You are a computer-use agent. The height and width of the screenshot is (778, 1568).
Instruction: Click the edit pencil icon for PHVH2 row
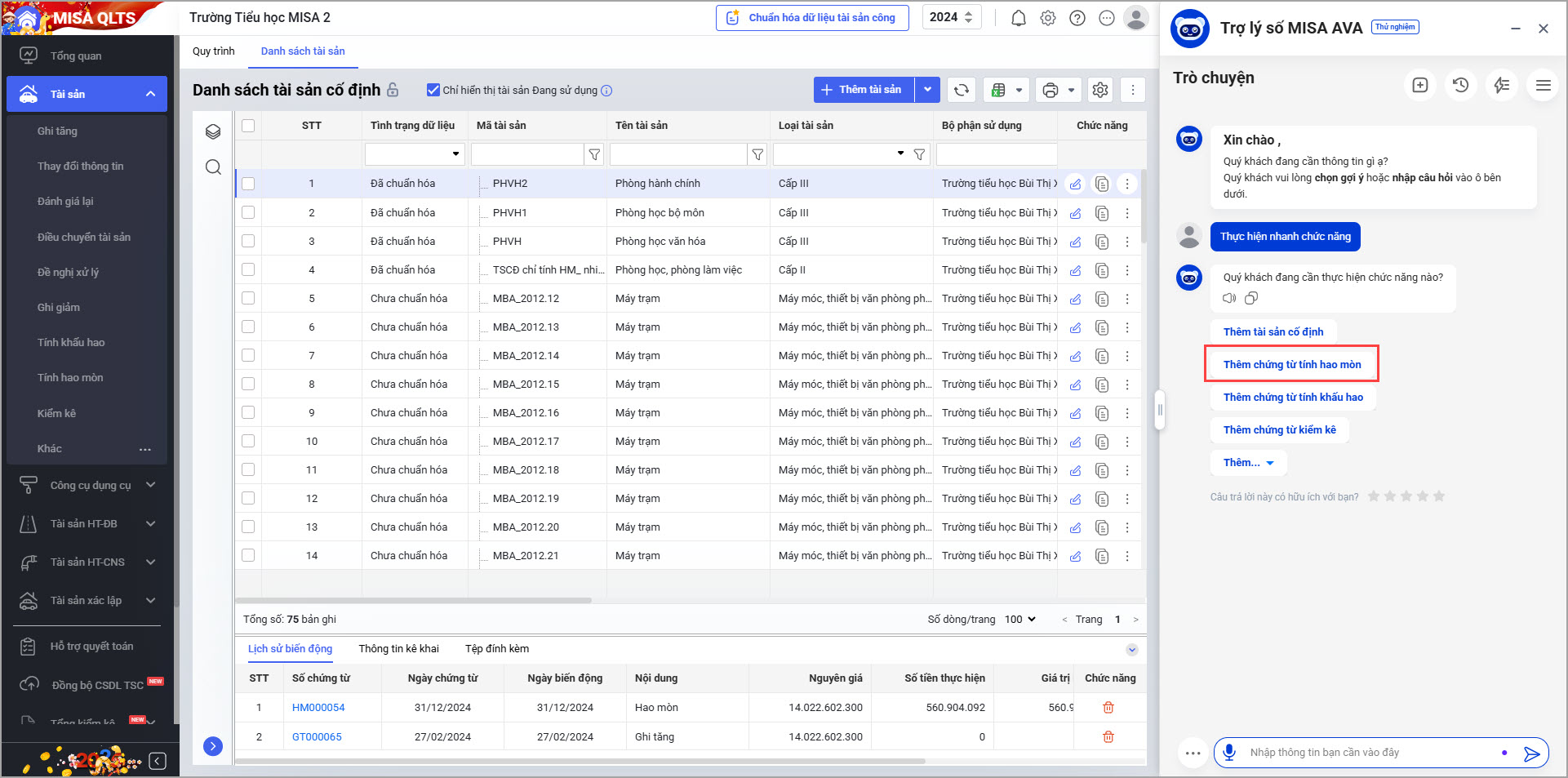coord(1075,184)
